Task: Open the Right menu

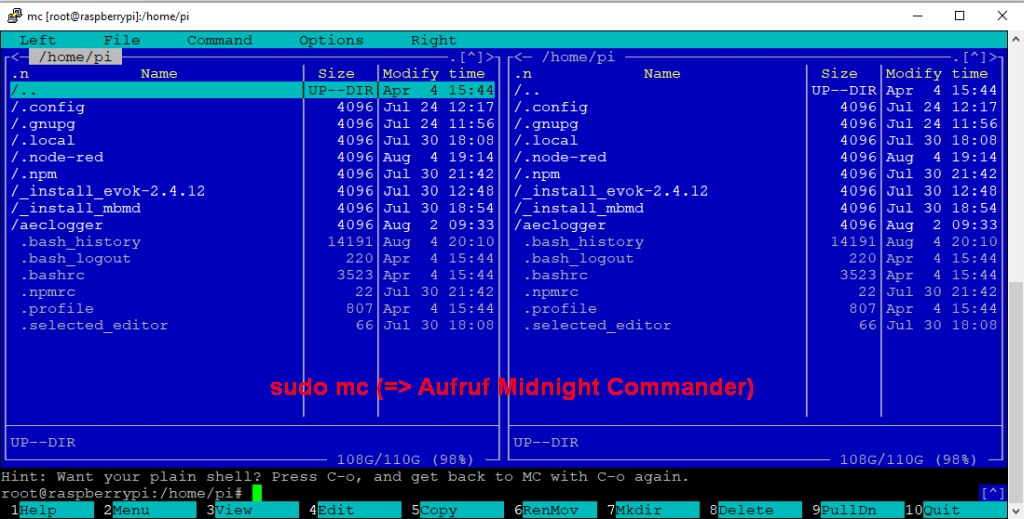Action: 434,40
